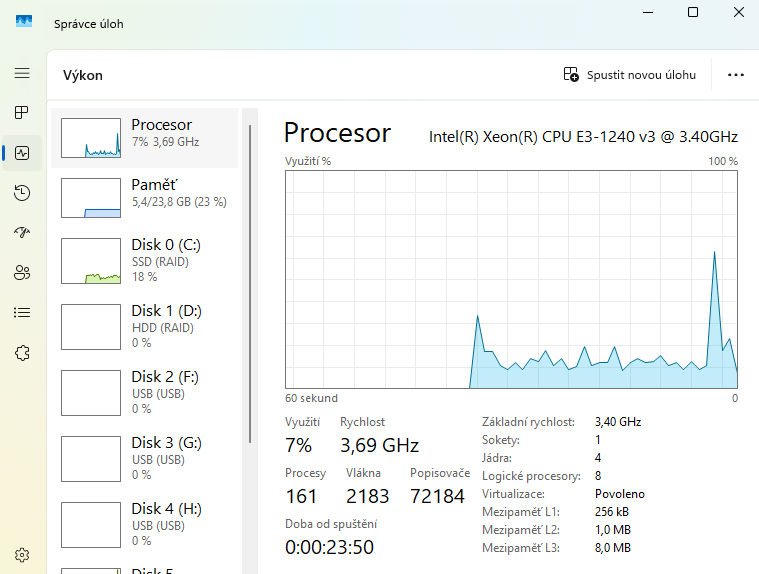Image resolution: width=759 pixels, height=574 pixels.
Task: Select Paměť in the resource list
Action: coord(145,198)
